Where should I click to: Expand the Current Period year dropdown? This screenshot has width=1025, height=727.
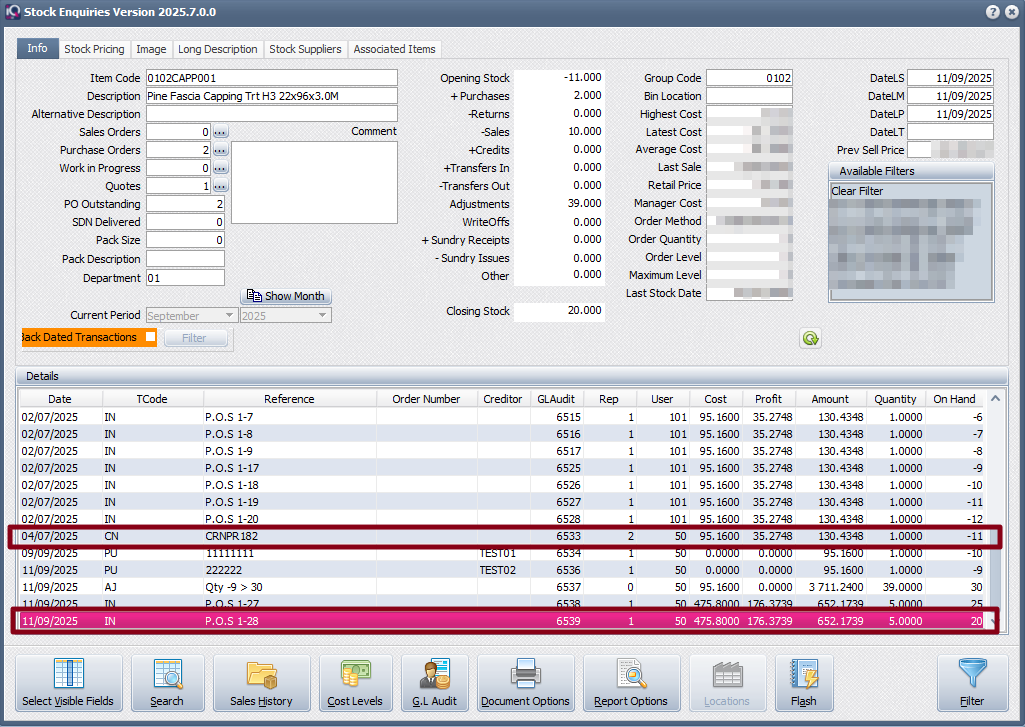(322, 316)
